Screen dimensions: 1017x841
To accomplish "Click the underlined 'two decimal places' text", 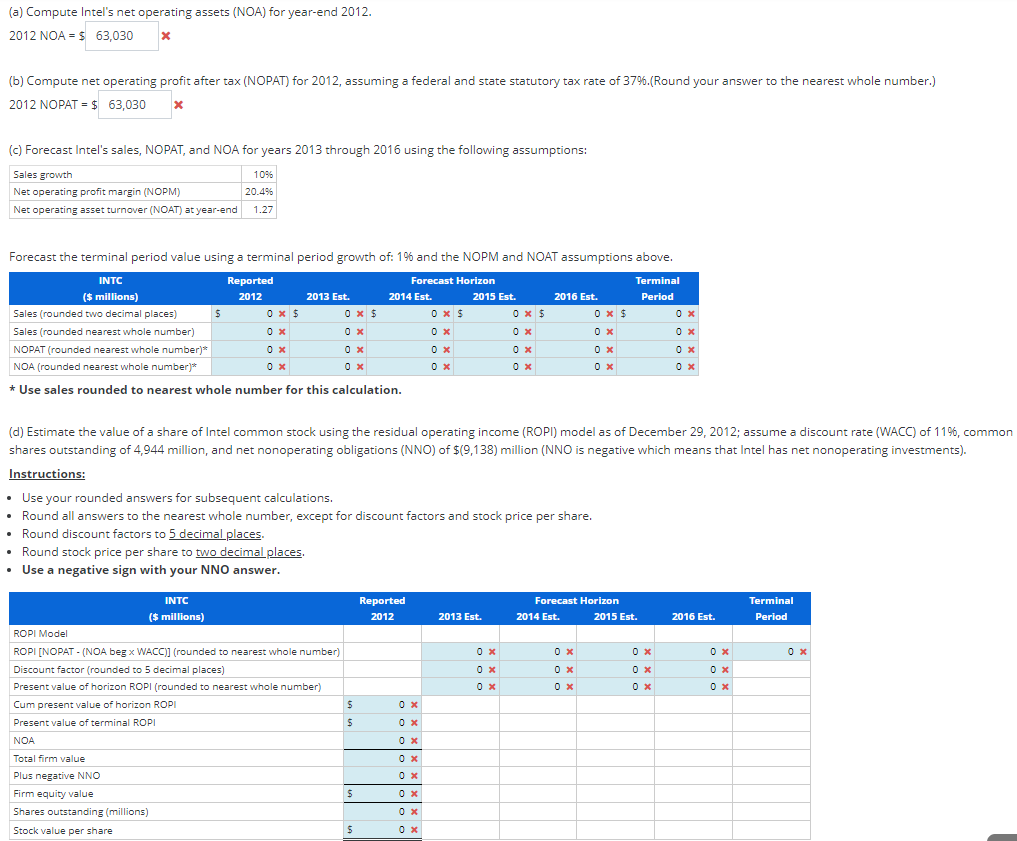I will (x=249, y=552).
